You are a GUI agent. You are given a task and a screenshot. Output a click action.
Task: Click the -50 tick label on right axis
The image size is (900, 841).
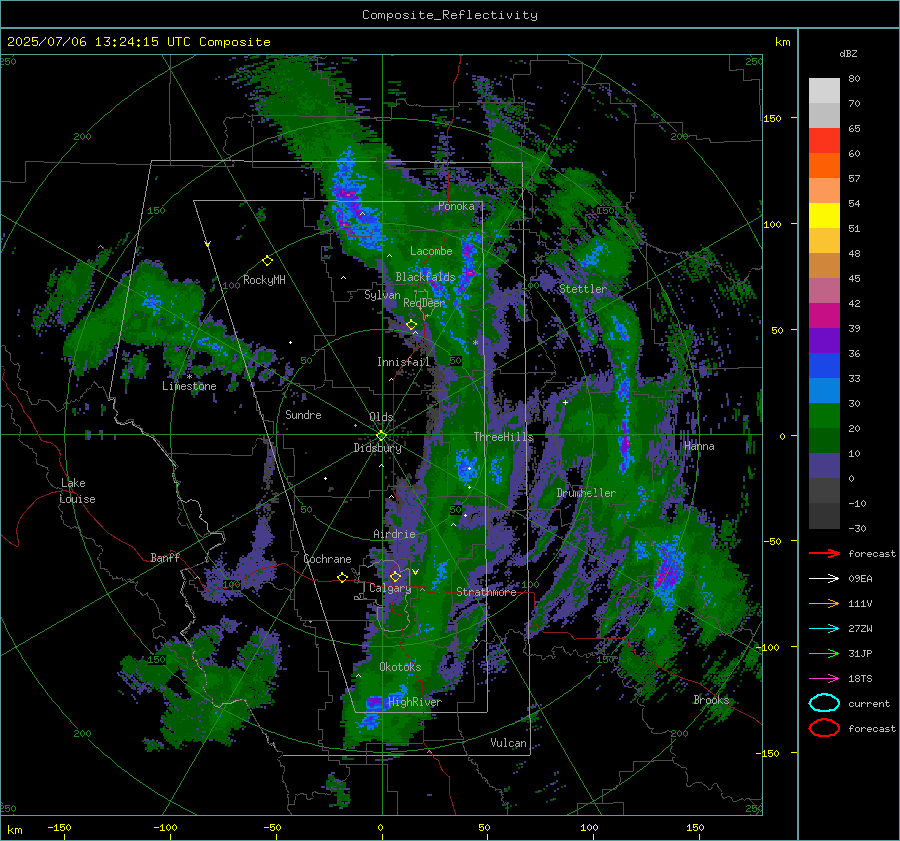771,541
